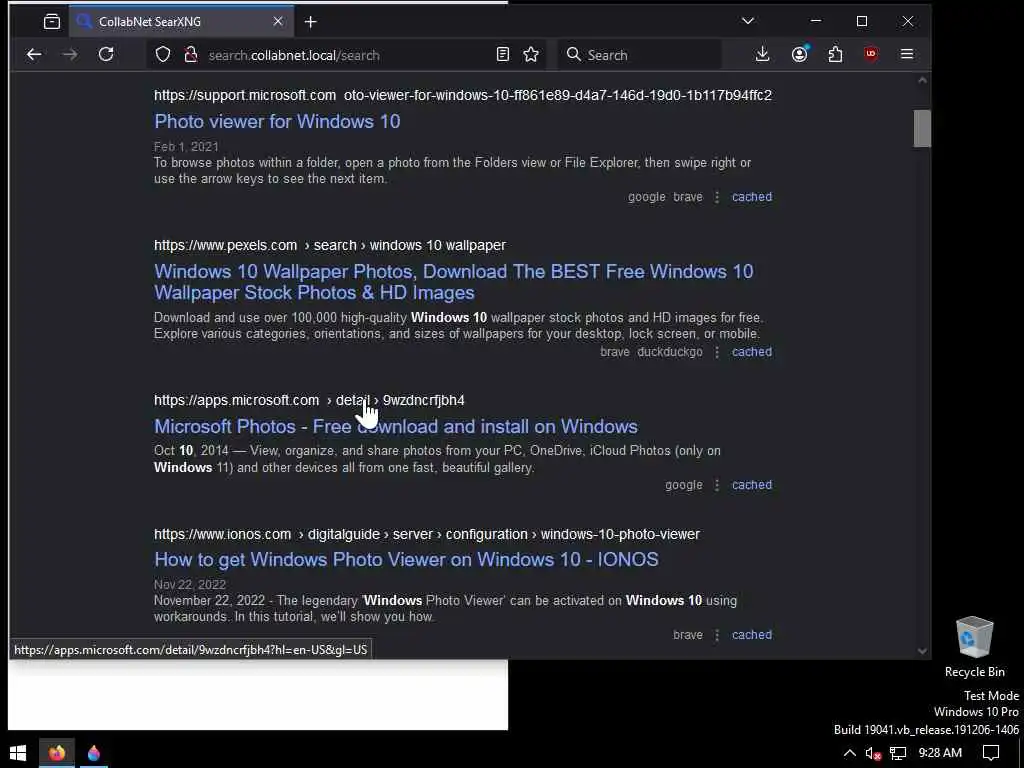Click the 'Feb 1, 2021' date text

186,147
